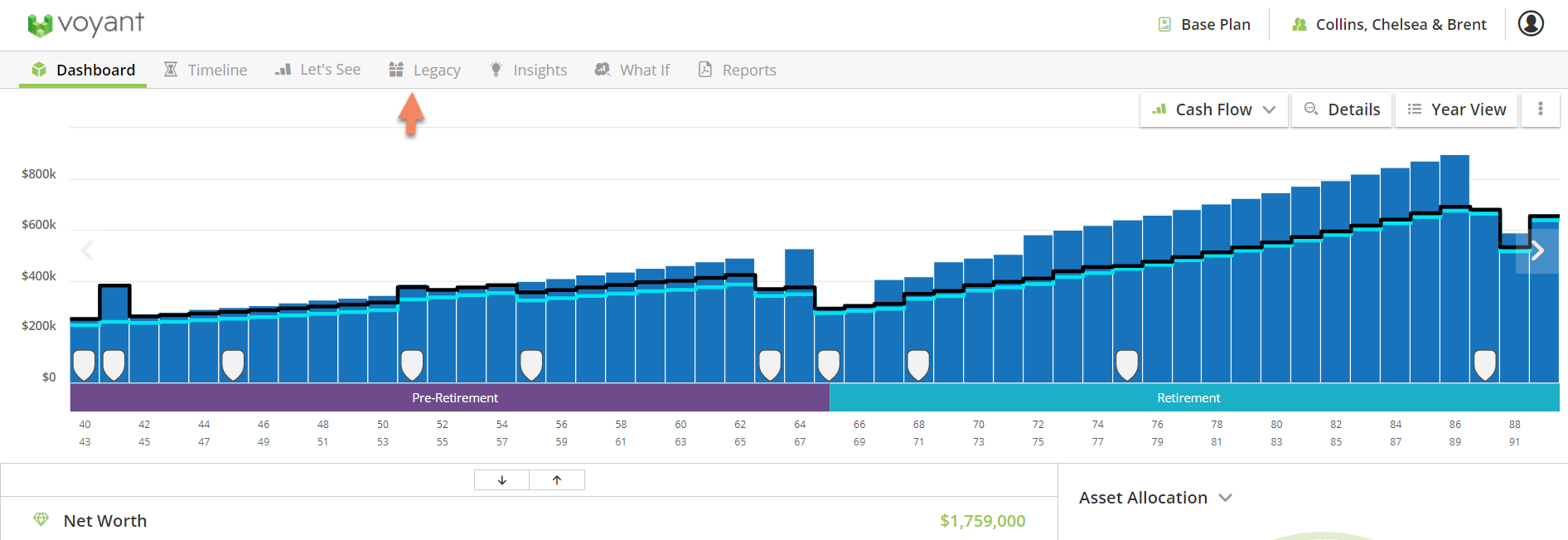Switch to the Timeline tab
This screenshot has height=540, width=1568.
pyautogui.click(x=206, y=71)
